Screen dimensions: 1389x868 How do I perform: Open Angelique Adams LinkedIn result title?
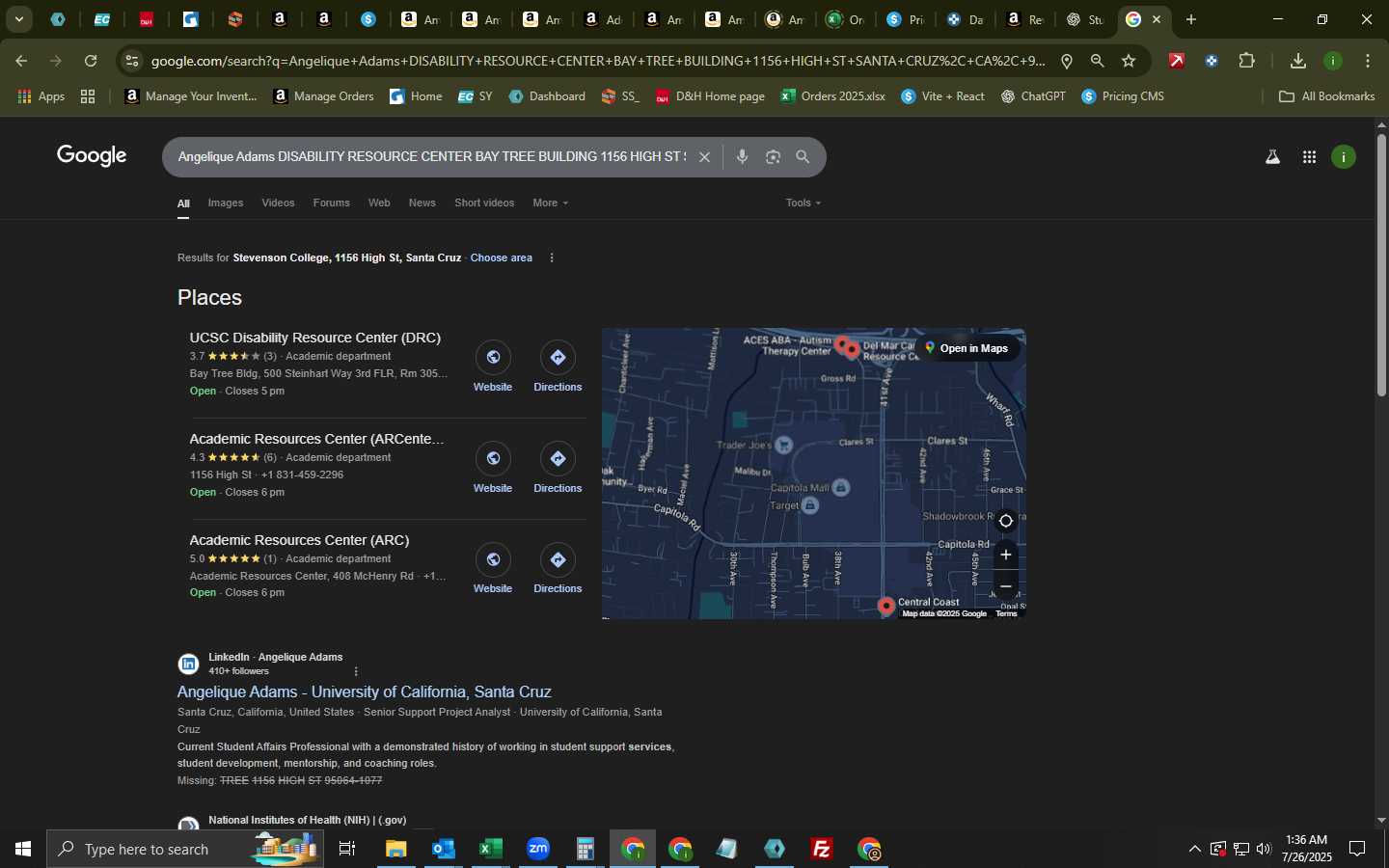[364, 692]
